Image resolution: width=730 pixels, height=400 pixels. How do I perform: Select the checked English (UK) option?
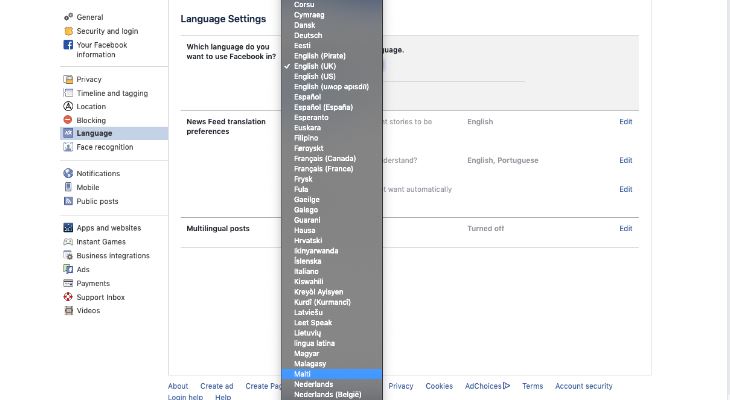click(x=315, y=66)
